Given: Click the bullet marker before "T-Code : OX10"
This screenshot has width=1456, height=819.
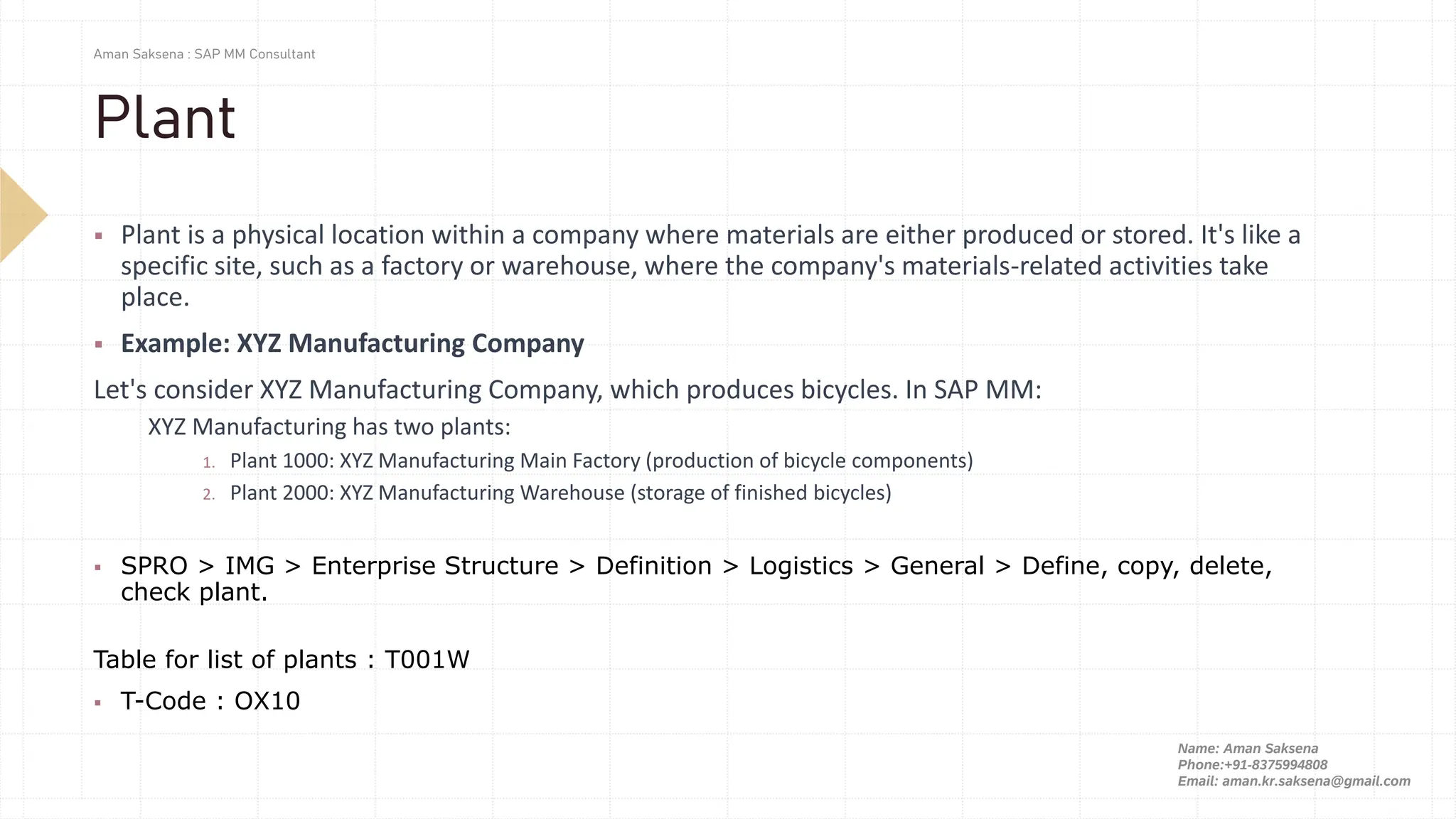Looking at the screenshot, I should 99,702.
